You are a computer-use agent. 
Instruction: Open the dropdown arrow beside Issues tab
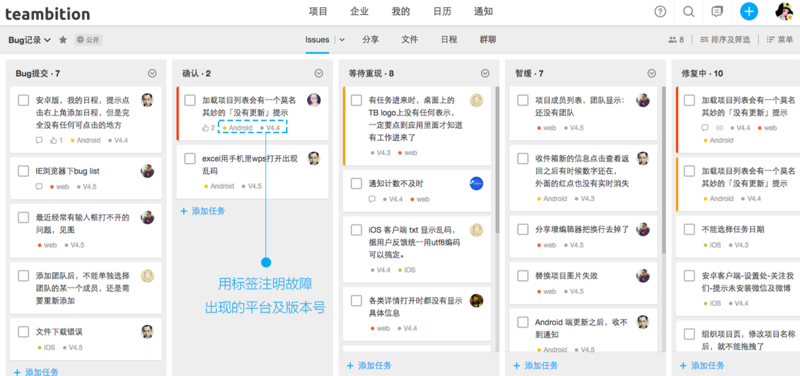342,40
